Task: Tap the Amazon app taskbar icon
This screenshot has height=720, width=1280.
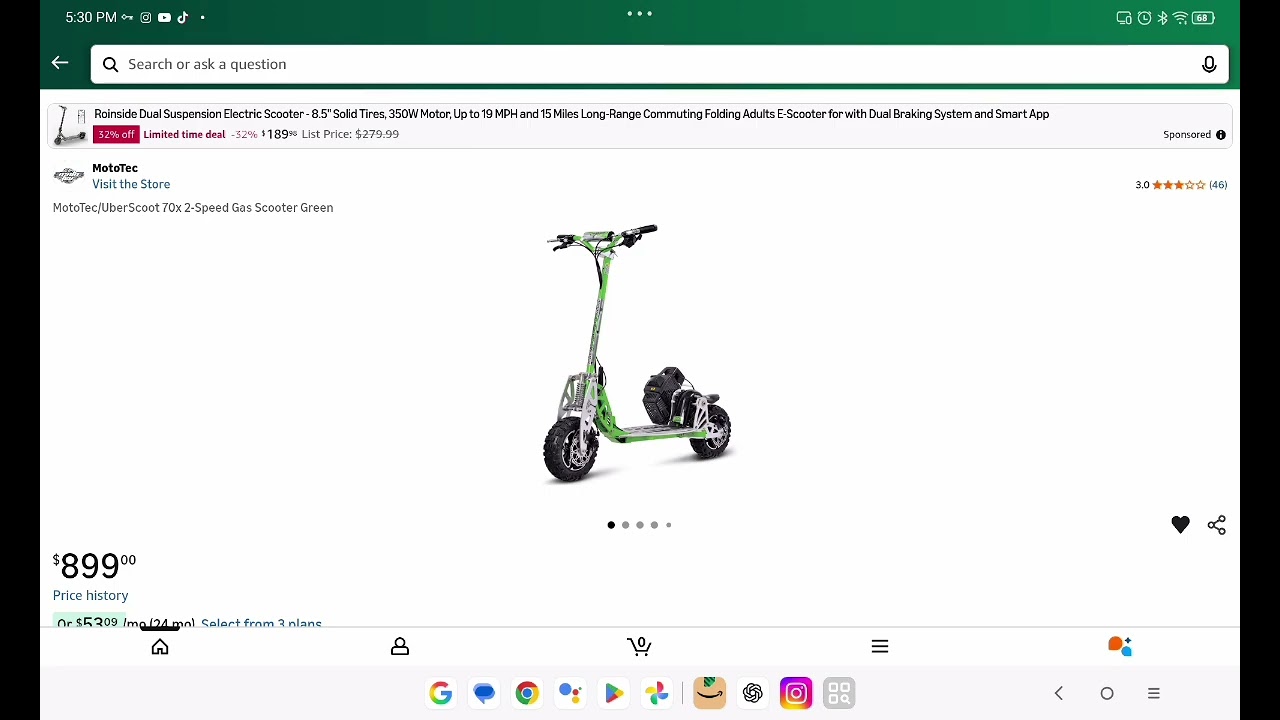Action: [709, 693]
